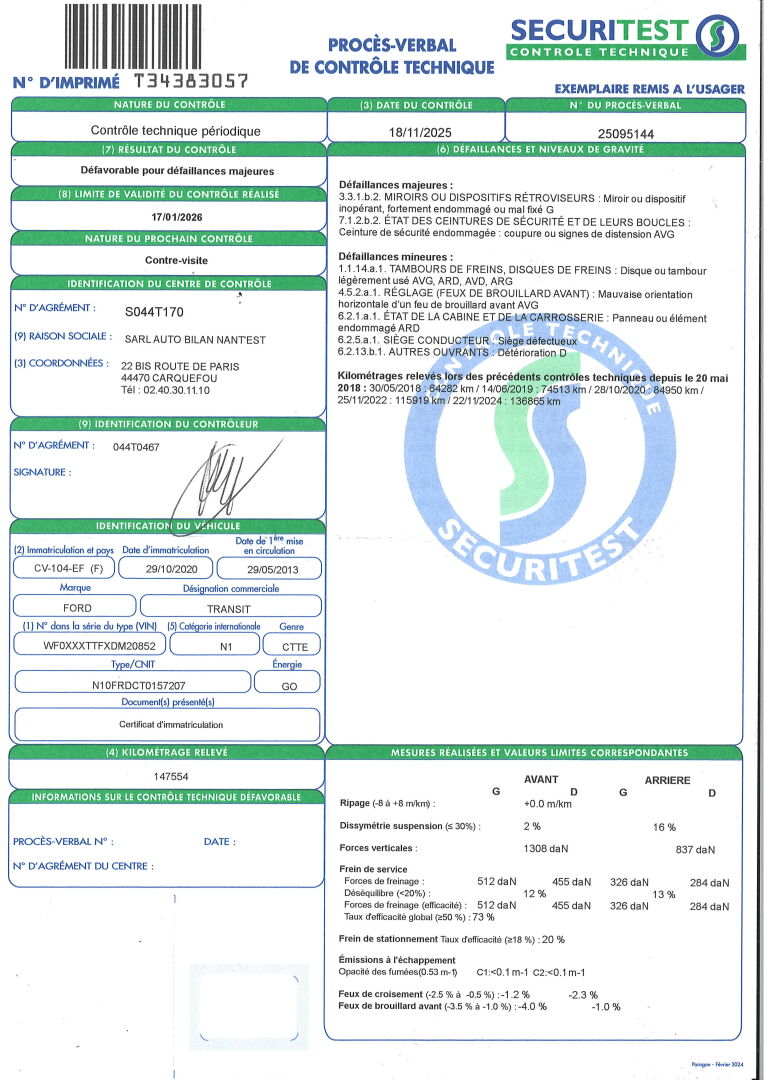Image resolution: width=764 pixels, height=1080 pixels.
Task: Click the Nature du contrôle section header
Action: (167, 105)
